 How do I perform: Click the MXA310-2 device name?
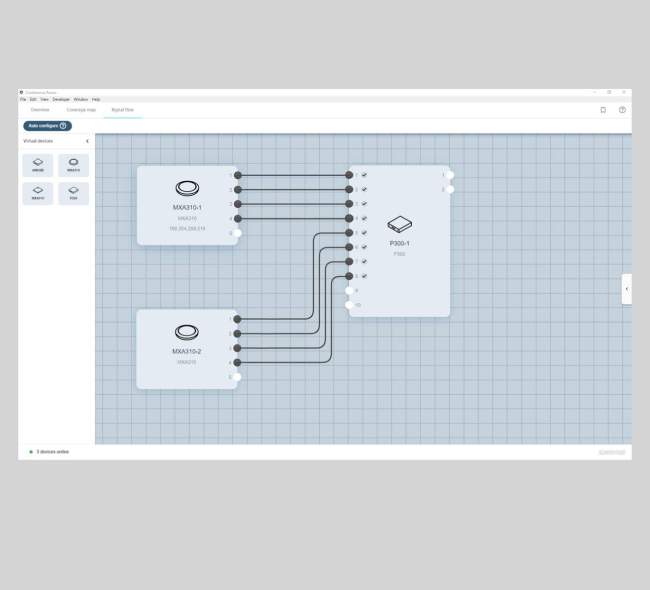tap(187, 351)
